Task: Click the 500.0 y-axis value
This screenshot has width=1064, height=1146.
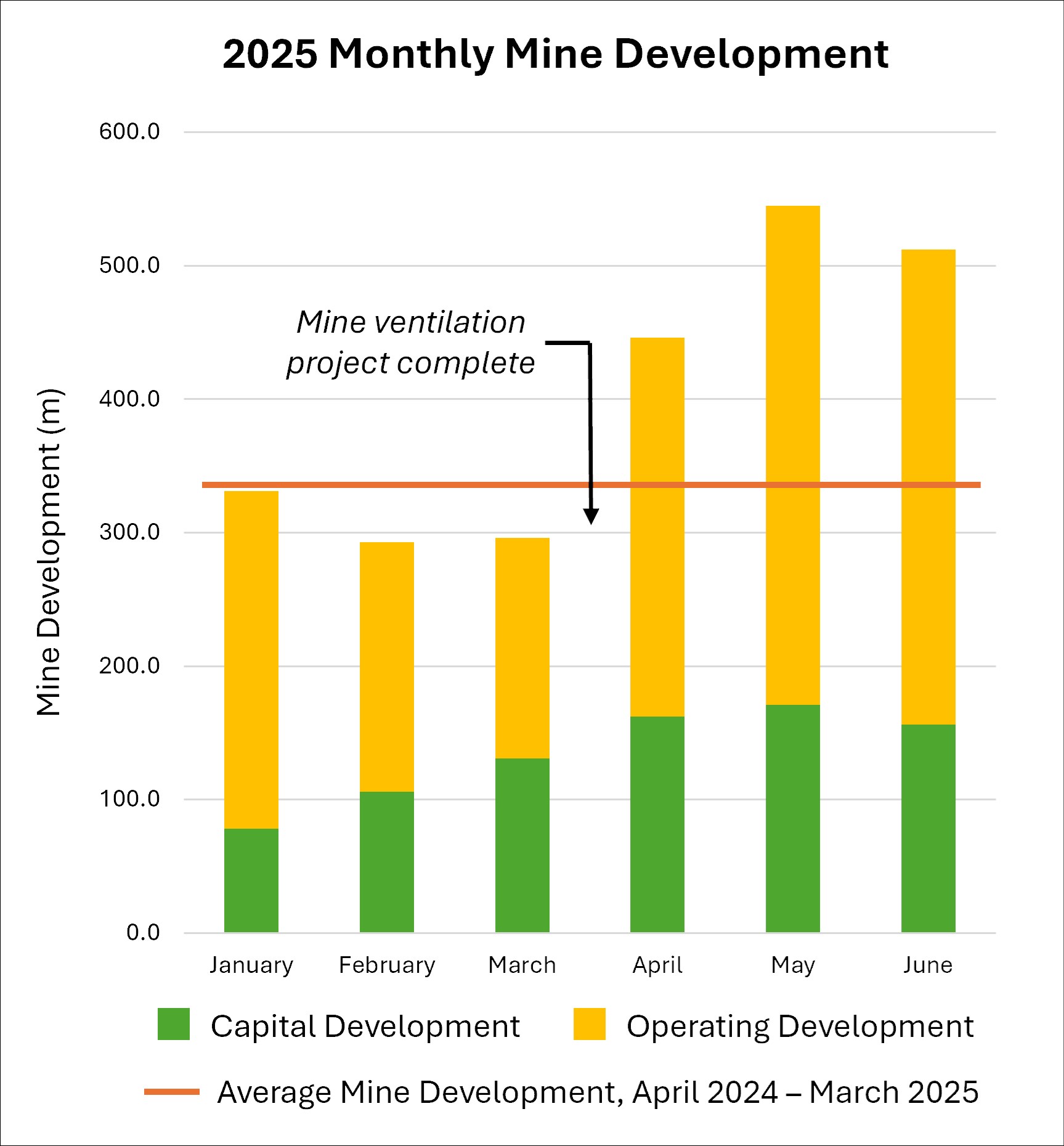Action: 129,266
